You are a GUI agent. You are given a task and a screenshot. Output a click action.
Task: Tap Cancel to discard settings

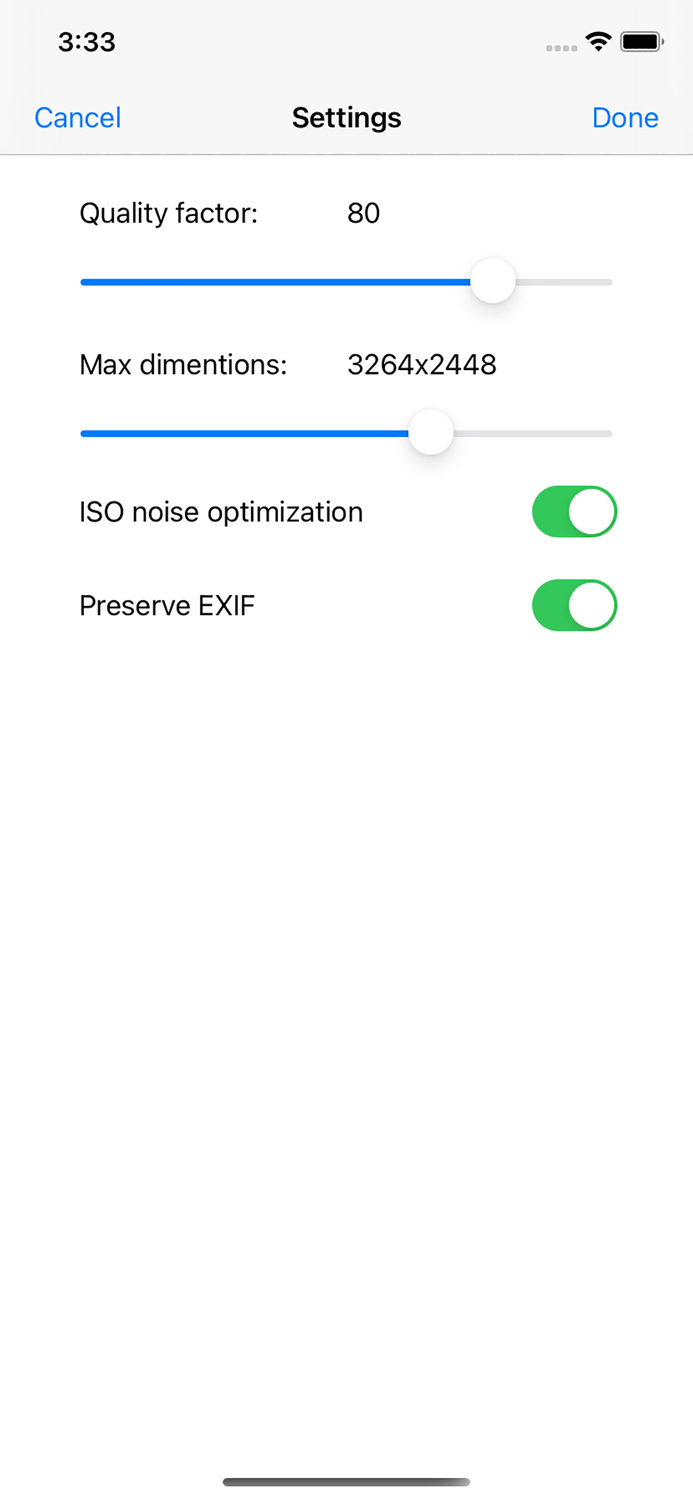[77, 117]
